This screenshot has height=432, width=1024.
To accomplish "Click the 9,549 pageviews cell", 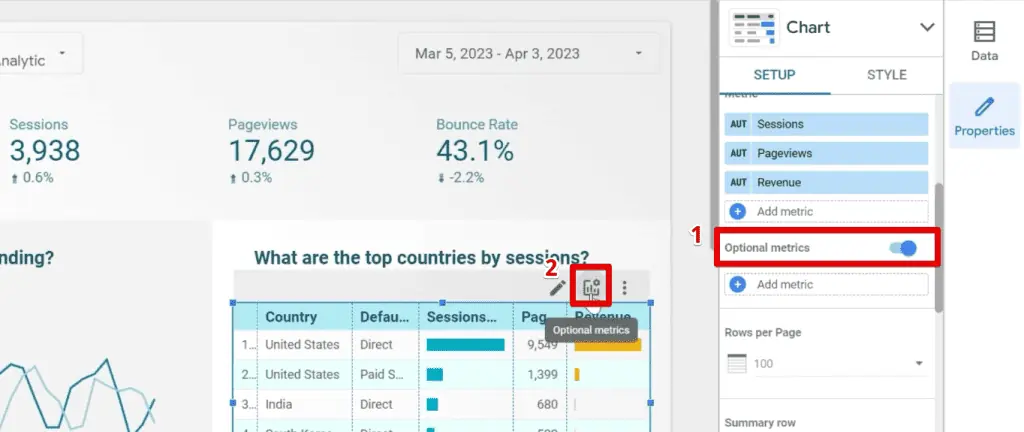I will [x=541, y=345].
